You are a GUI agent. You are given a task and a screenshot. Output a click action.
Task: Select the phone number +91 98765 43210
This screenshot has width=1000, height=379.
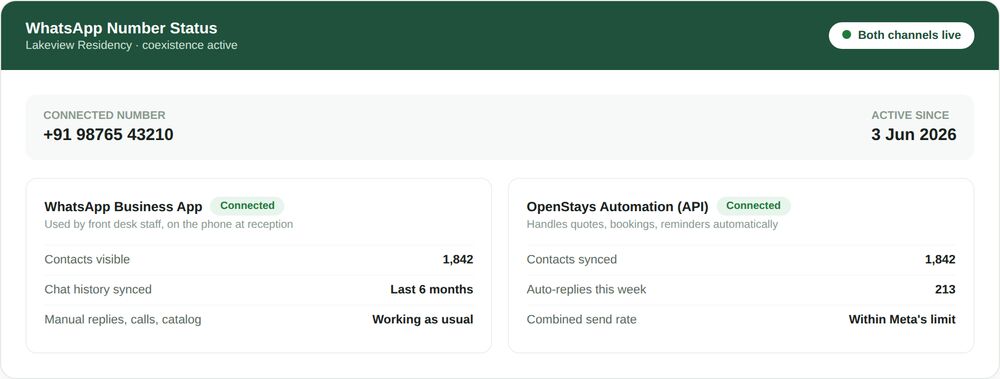click(108, 135)
